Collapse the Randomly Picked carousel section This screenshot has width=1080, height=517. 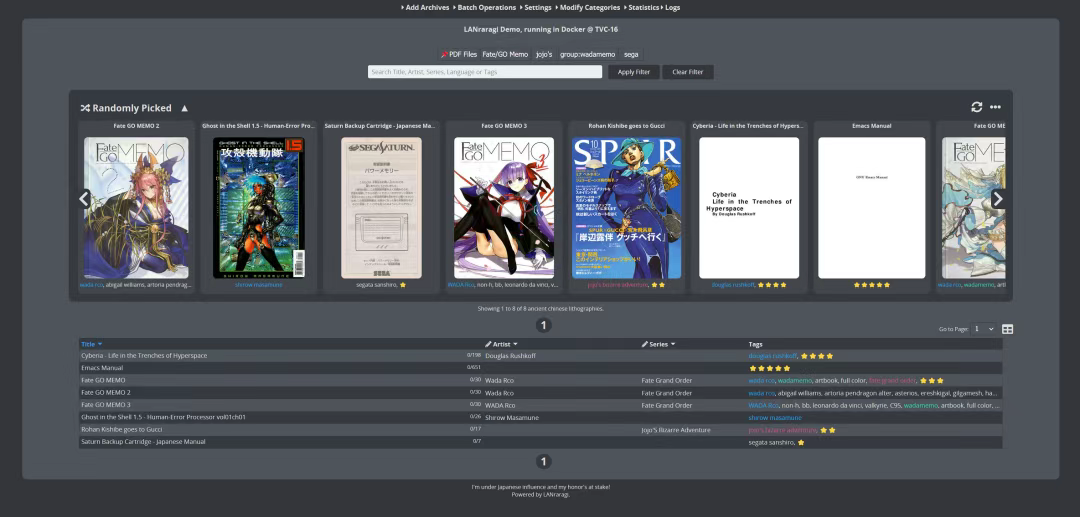pos(184,108)
